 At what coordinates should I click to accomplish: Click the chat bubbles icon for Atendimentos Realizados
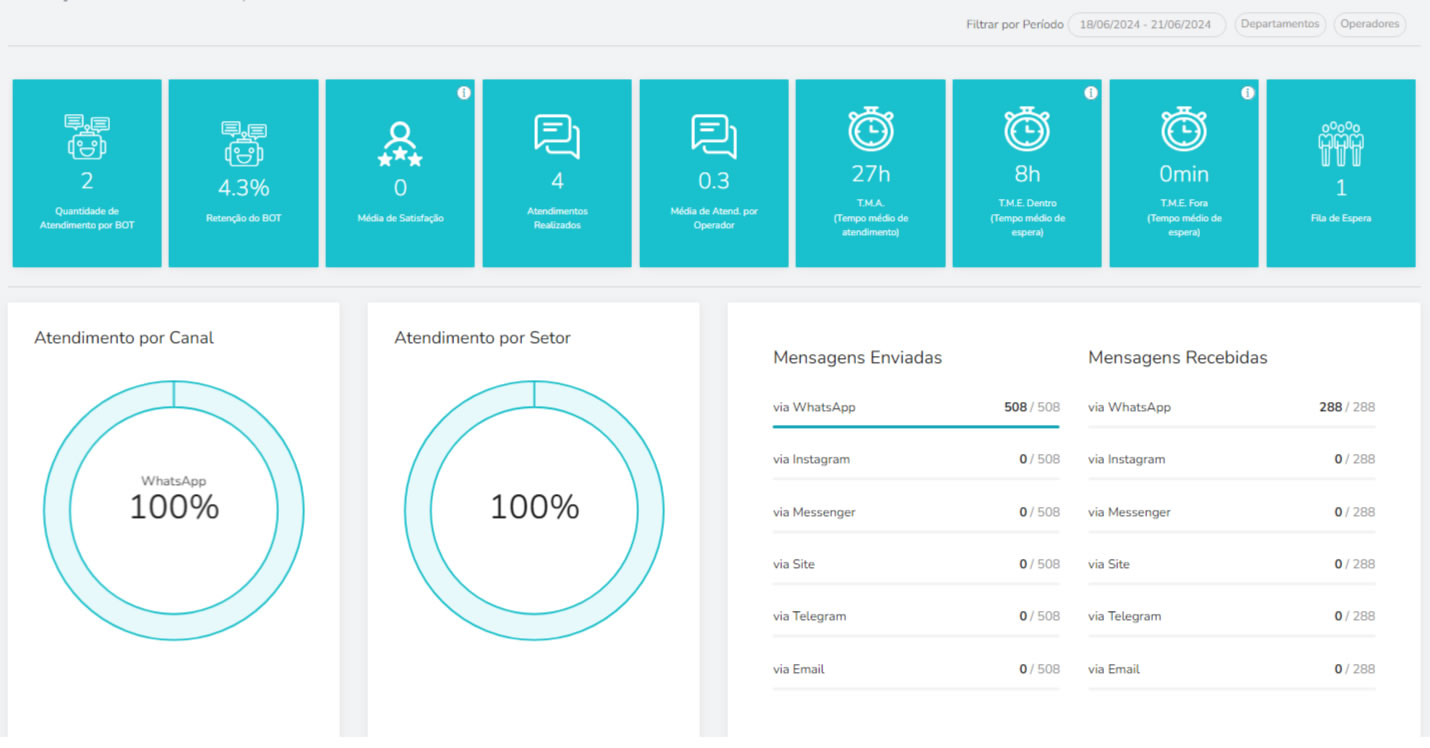[557, 137]
